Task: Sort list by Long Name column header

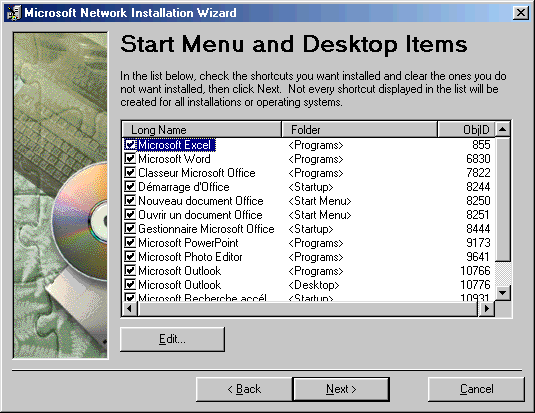Action: (x=202, y=130)
